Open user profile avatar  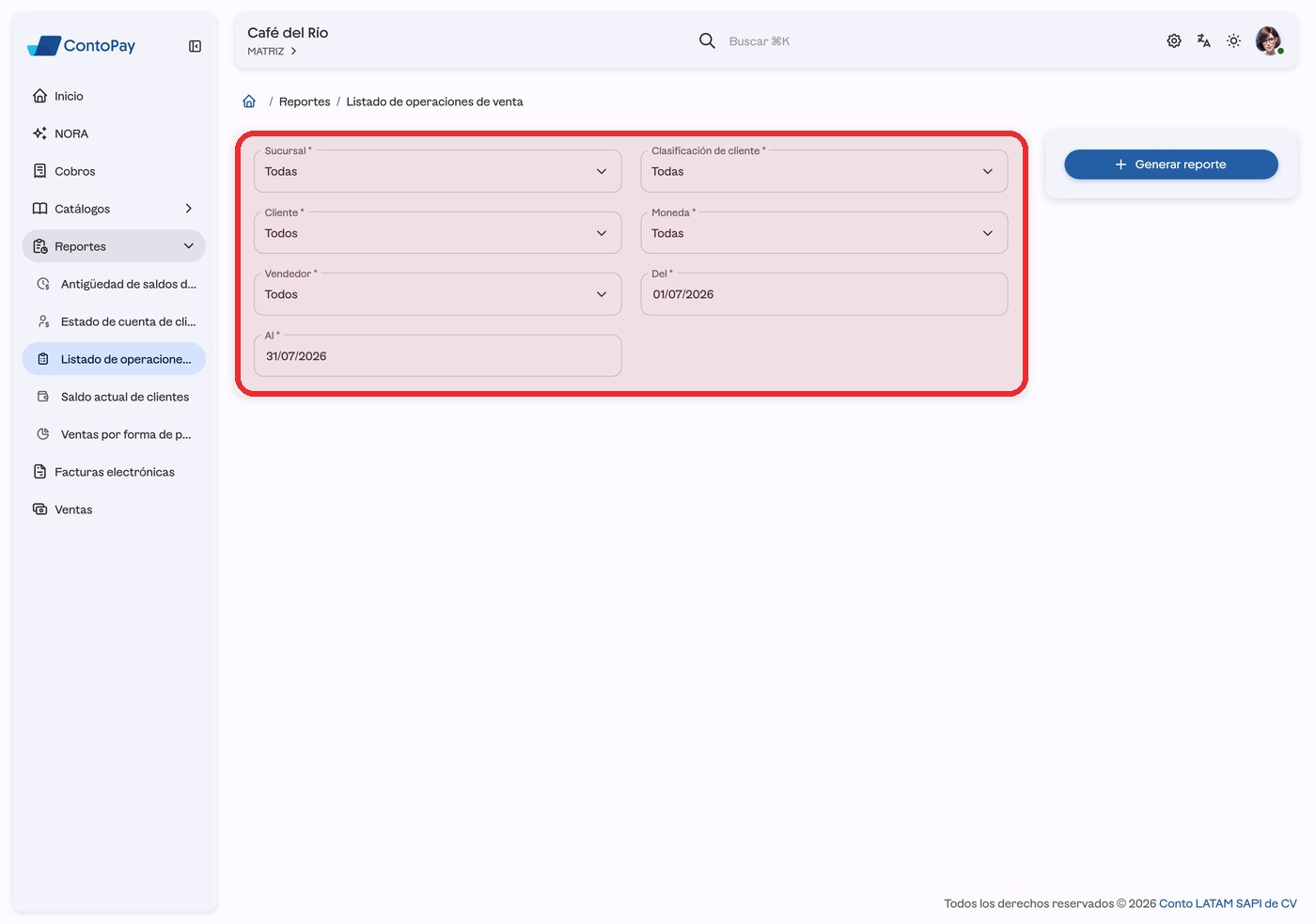[1269, 40]
